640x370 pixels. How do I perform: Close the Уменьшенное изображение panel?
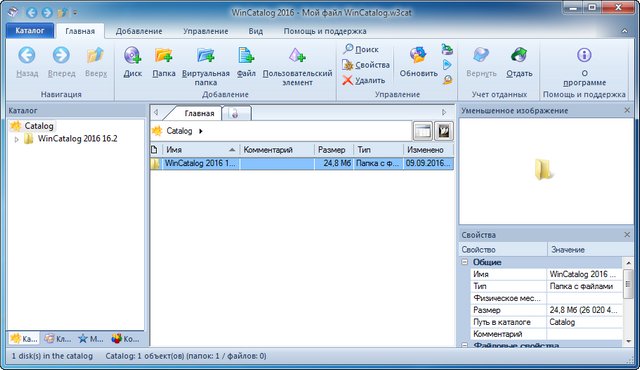pos(627,111)
